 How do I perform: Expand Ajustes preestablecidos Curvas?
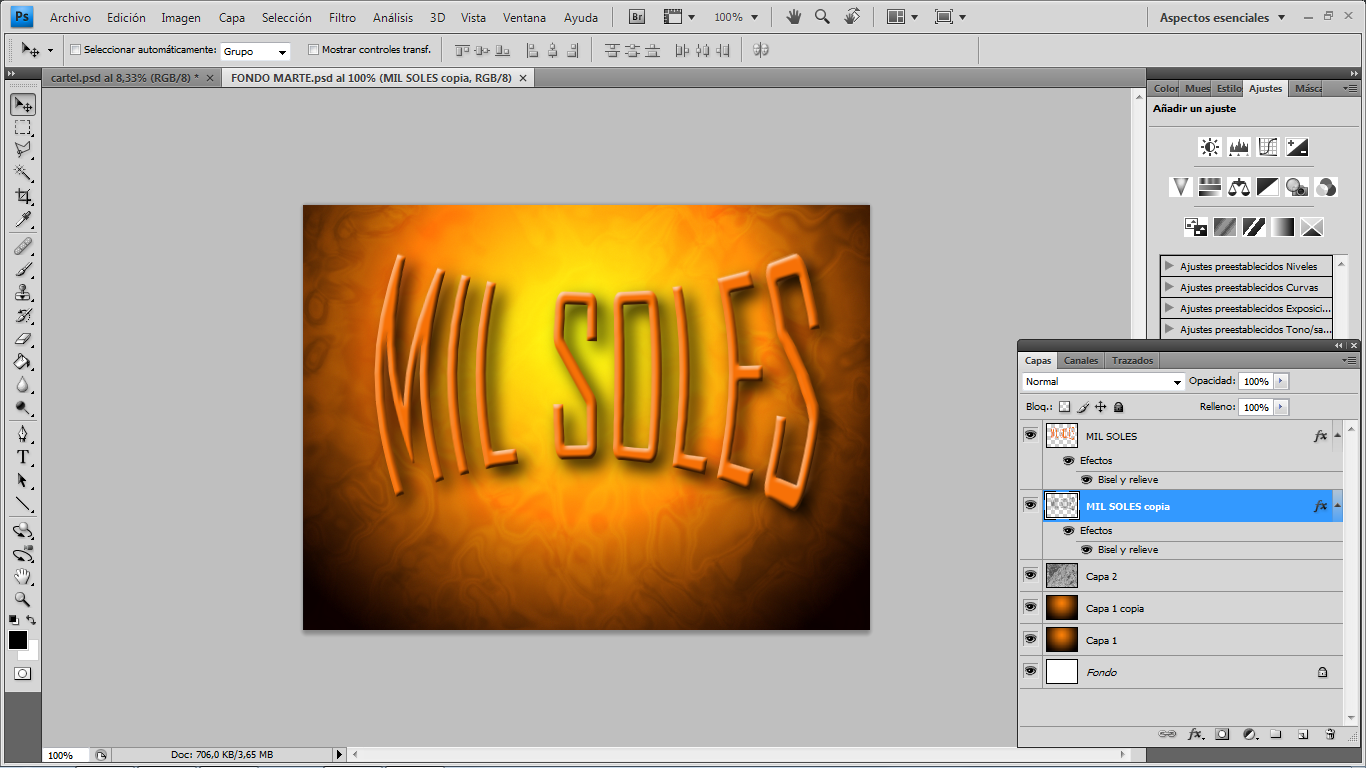[x=1169, y=287]
